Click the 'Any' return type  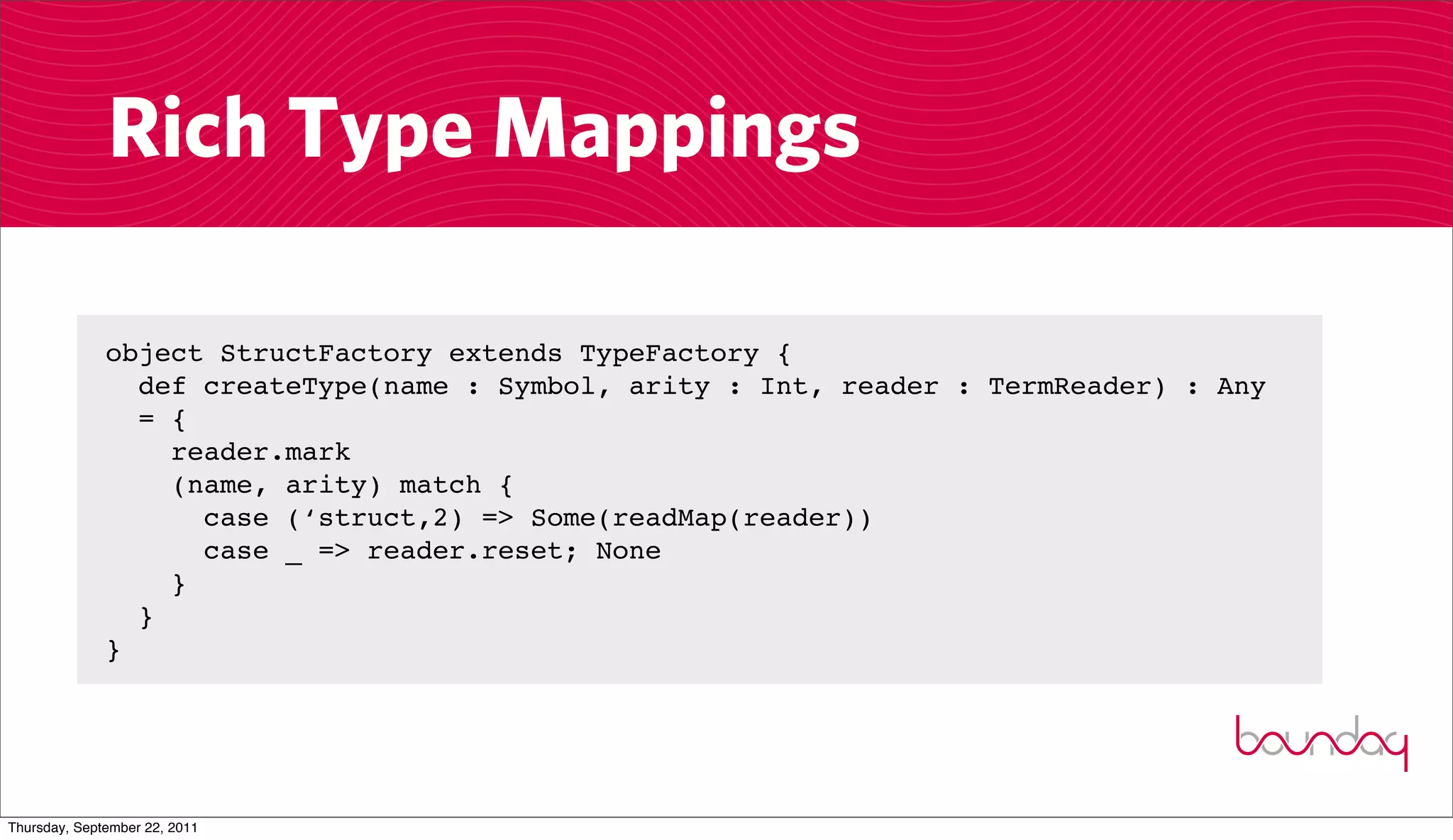1242,387
